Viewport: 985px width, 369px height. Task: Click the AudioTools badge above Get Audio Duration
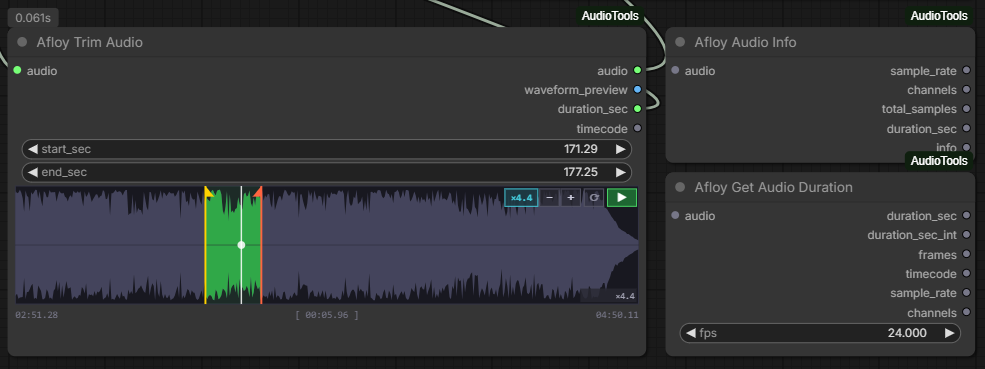[x=939, y=161]
